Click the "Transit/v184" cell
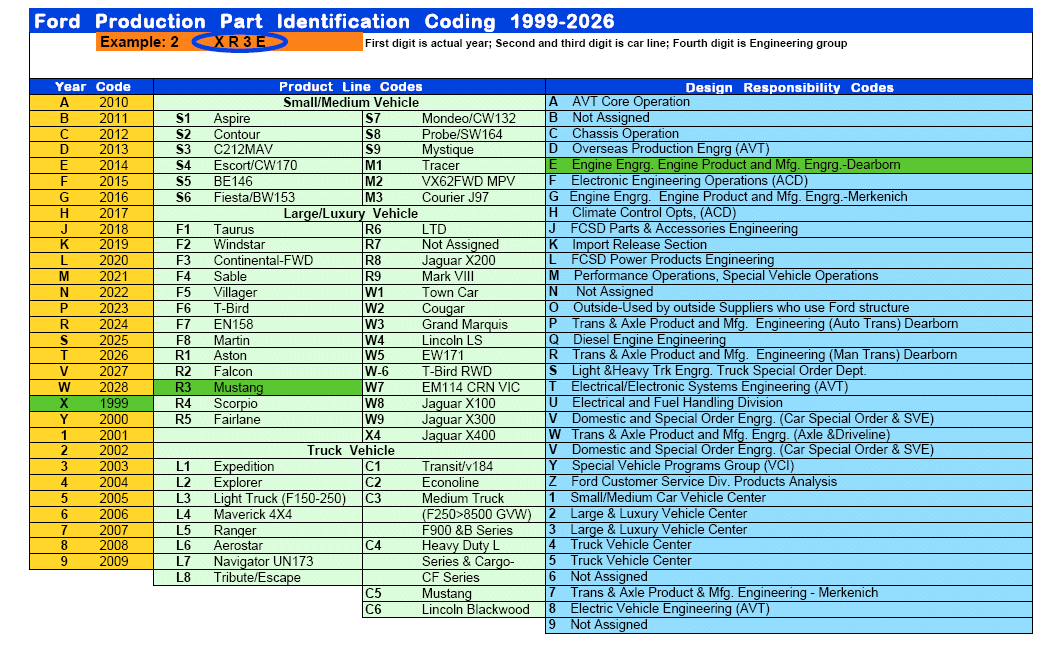 tap(457, 466)
